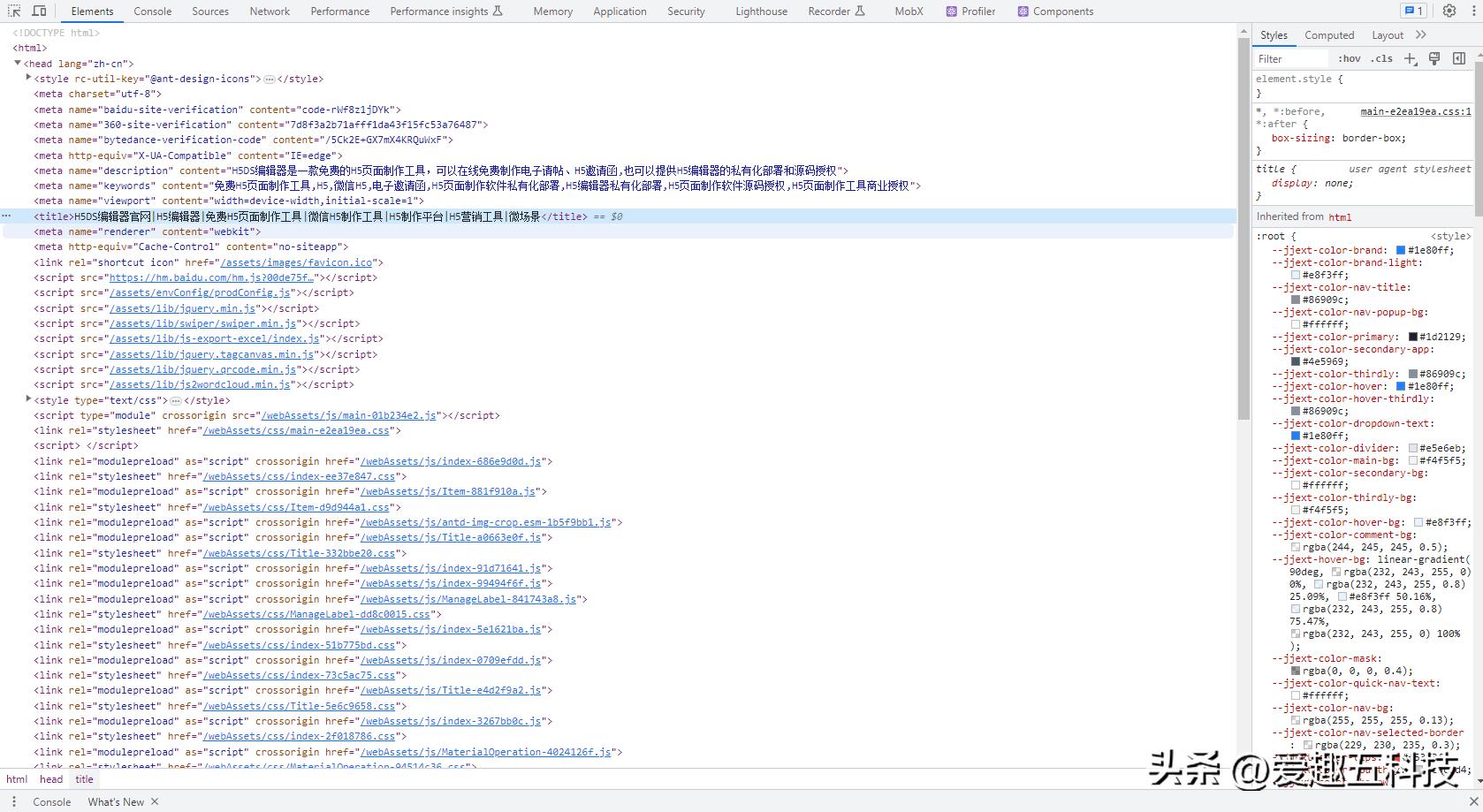The width and height of the screenshot is (1483, 812).
Task: Click the main-e2ea19ea.css:1 source link
Action: pyautogui.click(x=1415, y=112)
